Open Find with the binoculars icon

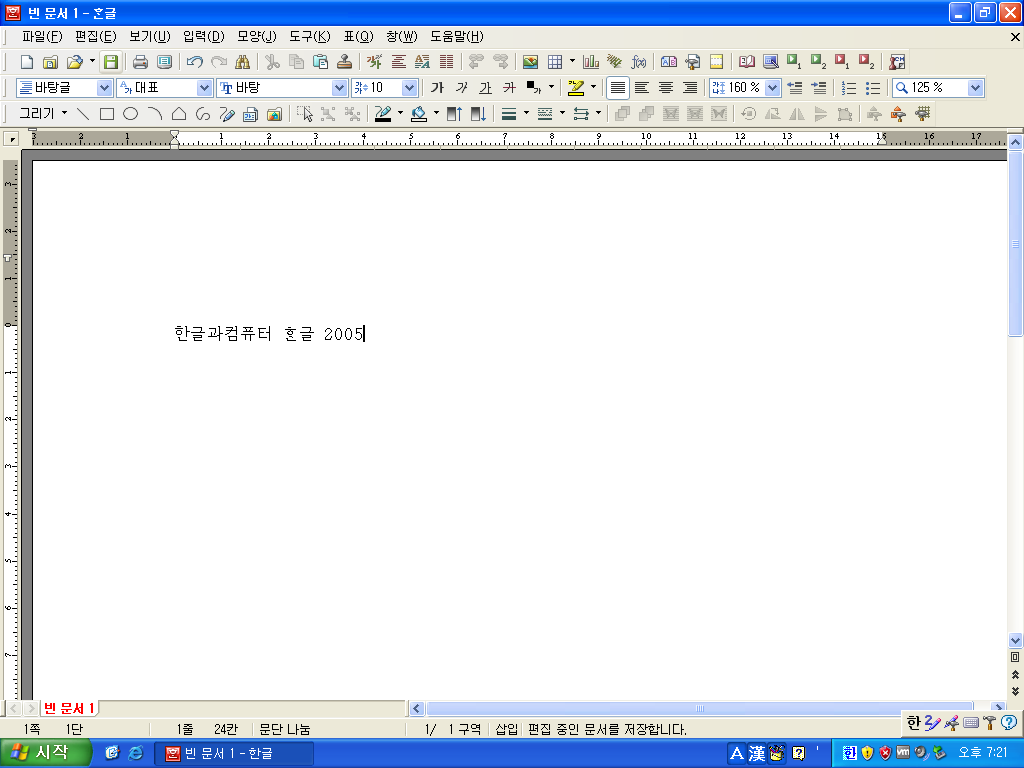(242, 62)
